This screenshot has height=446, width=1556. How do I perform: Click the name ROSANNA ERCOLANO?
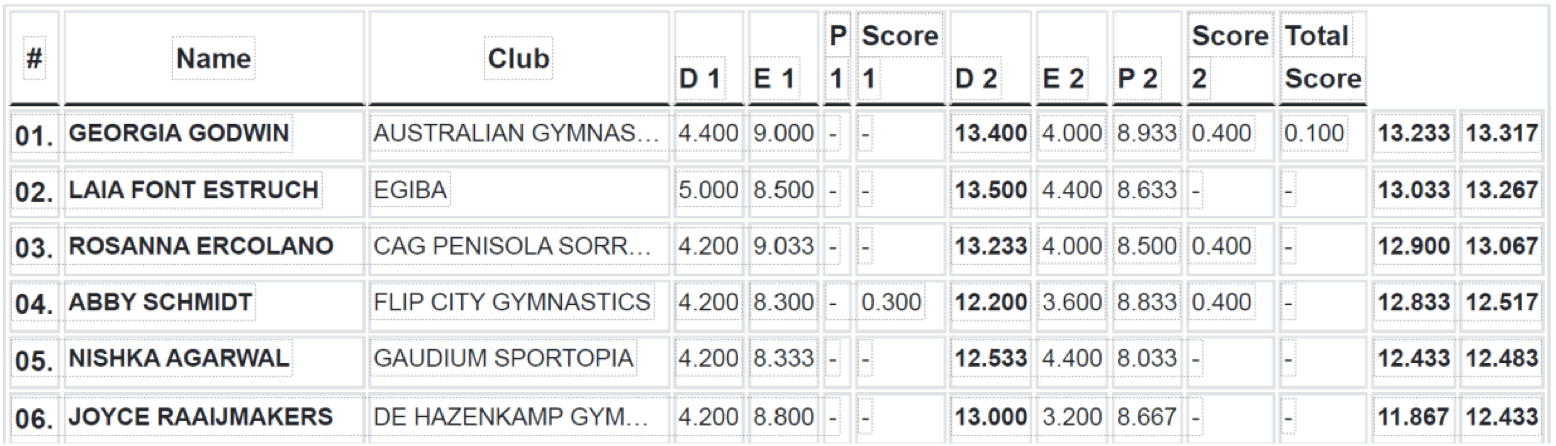(x=199, y=246)
